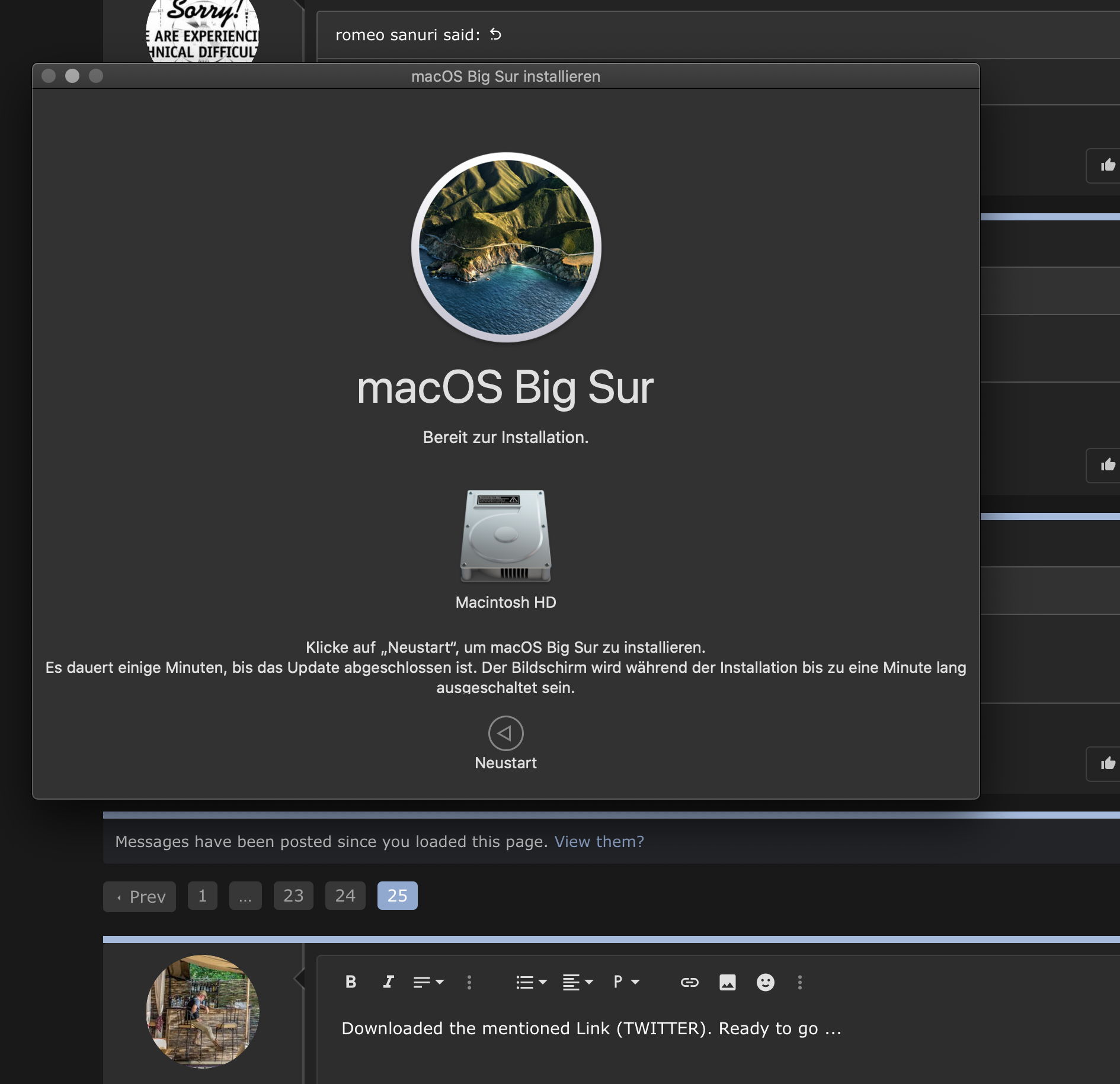Open the bullet list dropdown in the editor
The height and width of the screenshot is (1084, 1120).
[531, 982]
